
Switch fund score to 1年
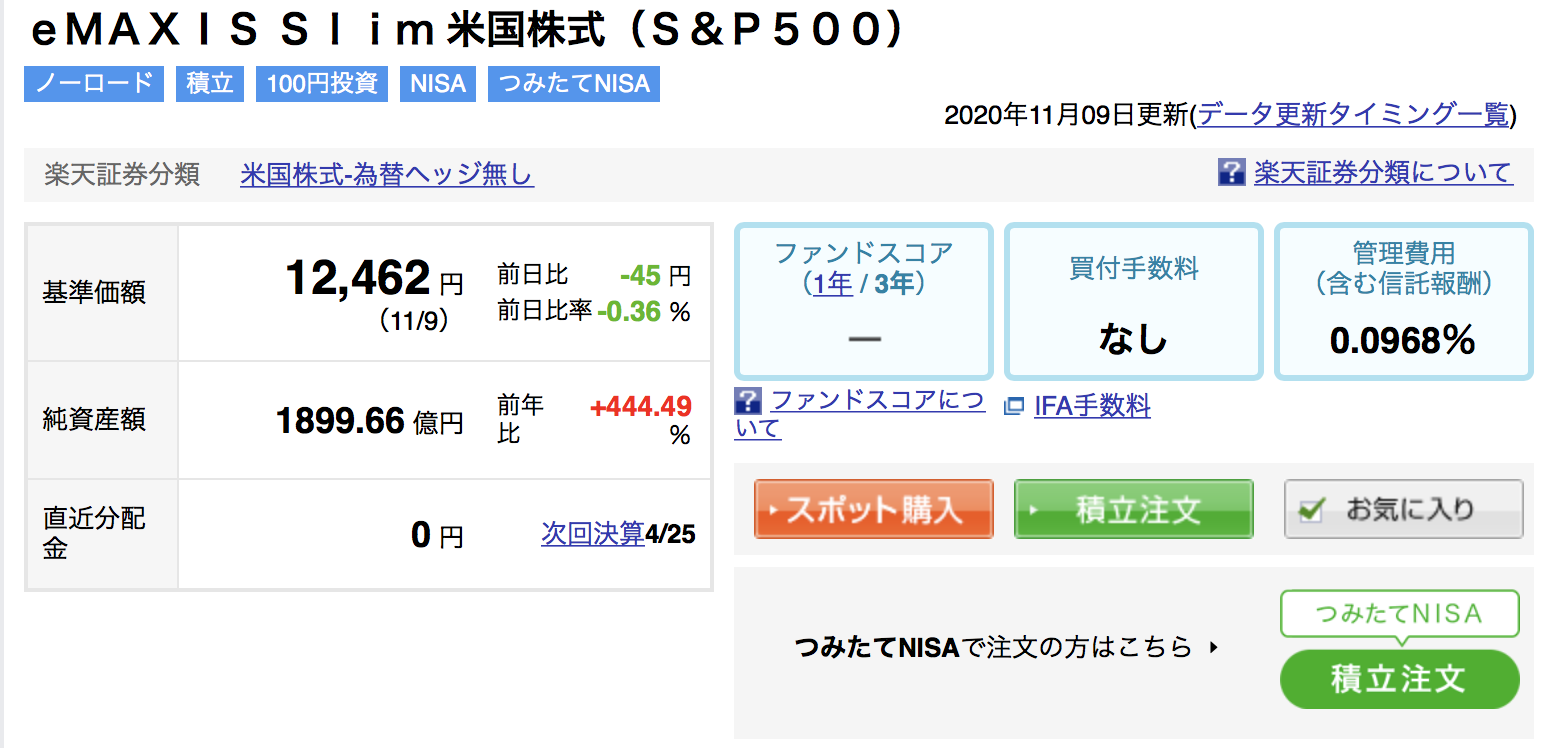(x=833, y=284)
